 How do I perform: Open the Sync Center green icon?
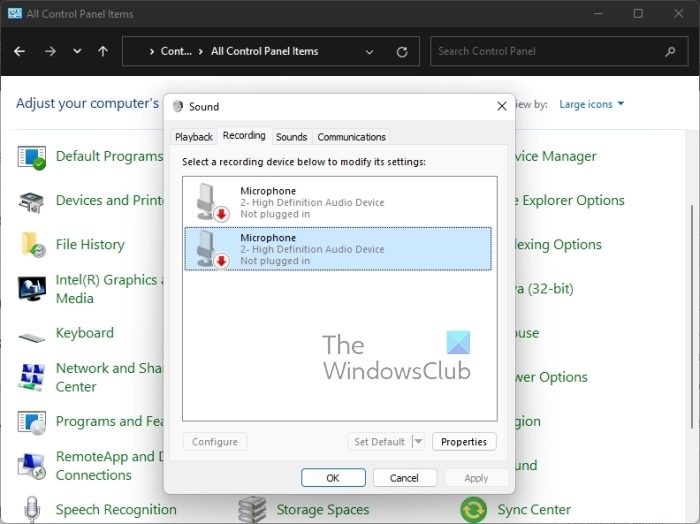(474, 509)
